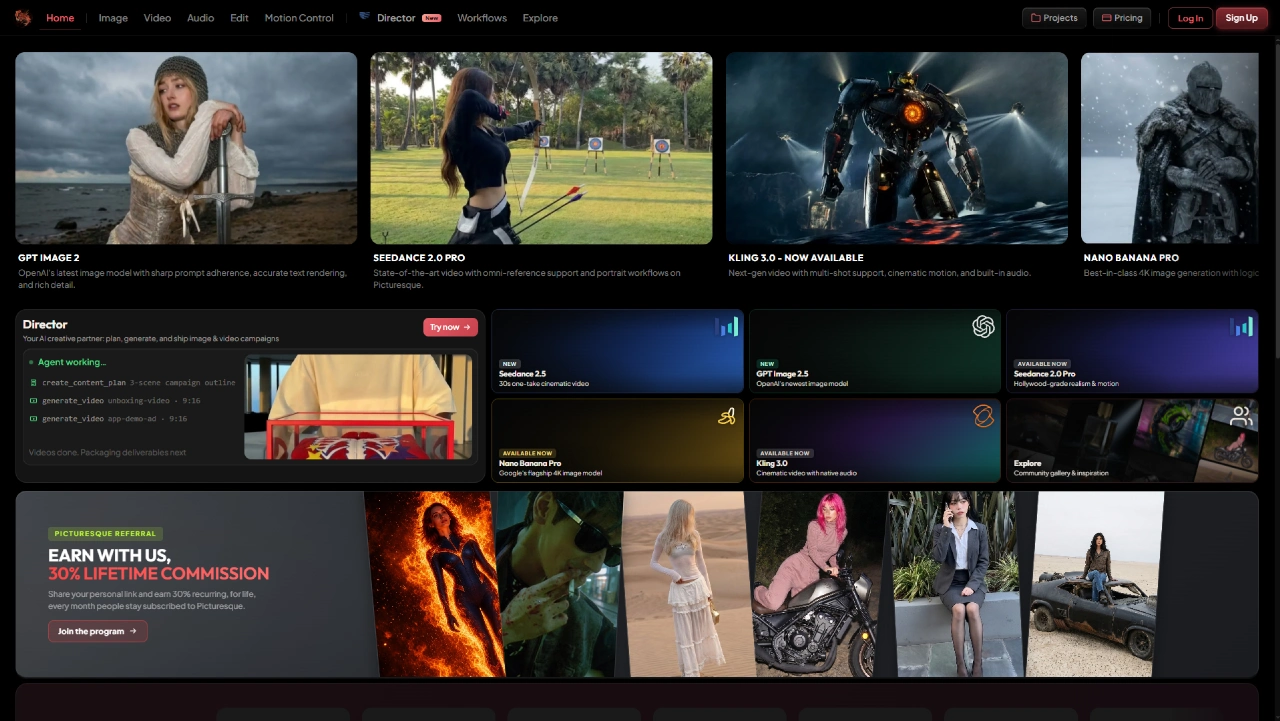Open the Director page from the nav
Viewport: 1280px width, 721px height.
396,18
